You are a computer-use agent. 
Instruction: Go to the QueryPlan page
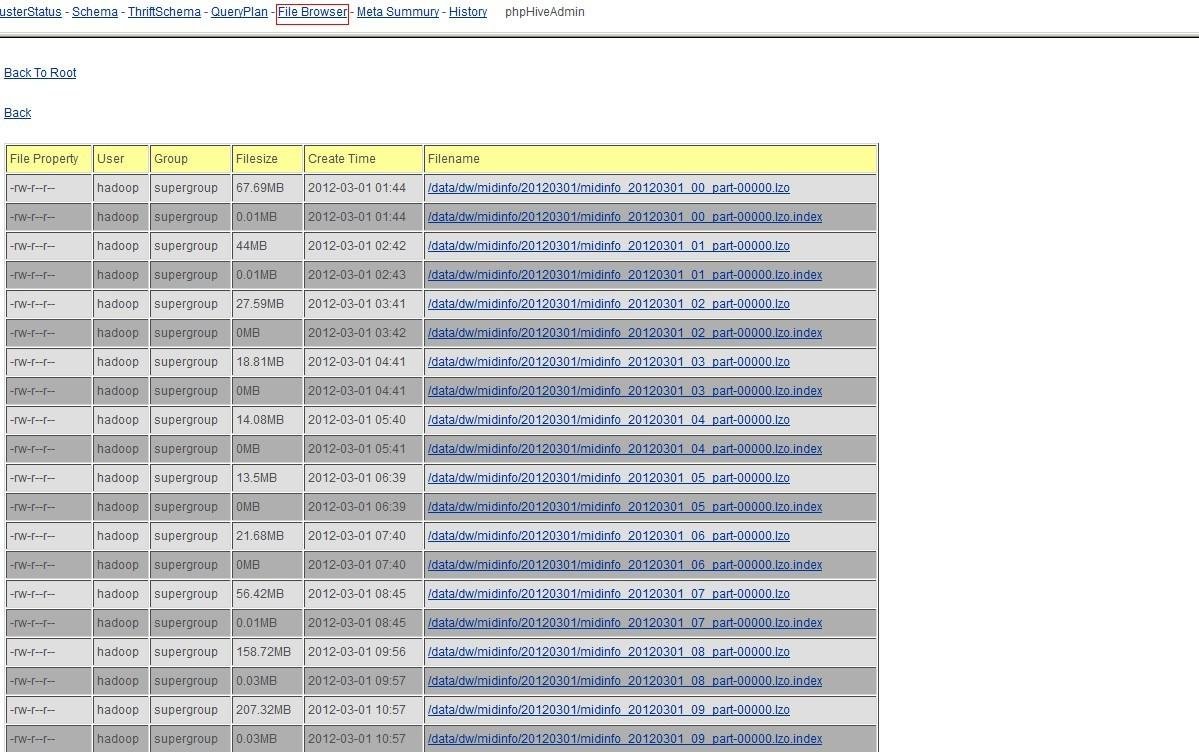238,12
